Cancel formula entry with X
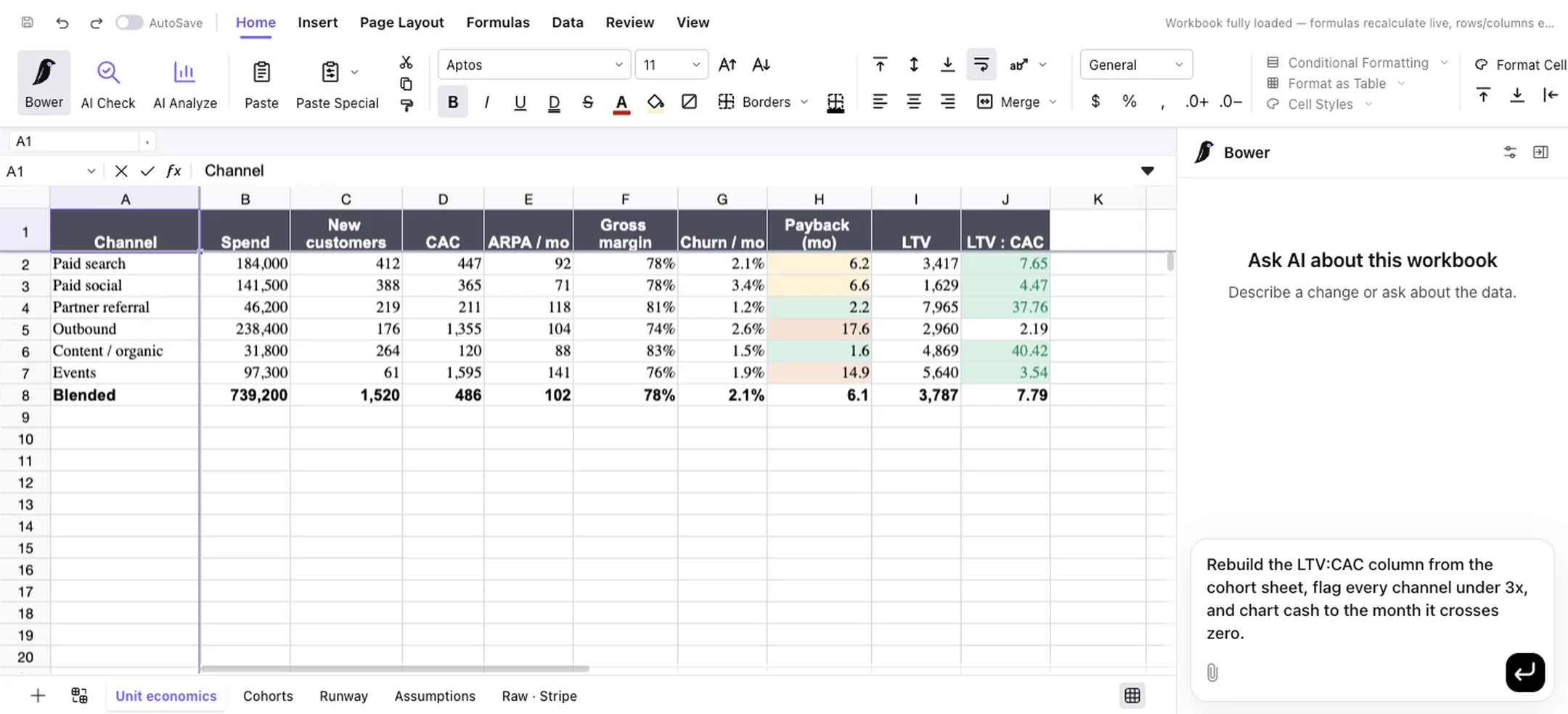 tap(121, 171)
